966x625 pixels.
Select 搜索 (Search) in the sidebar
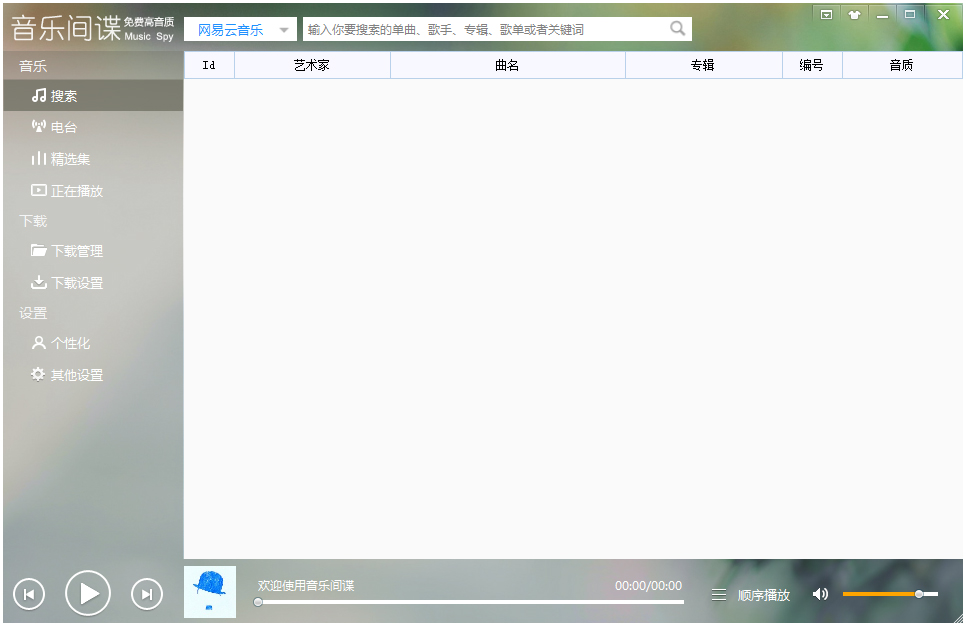pos(65,95)
